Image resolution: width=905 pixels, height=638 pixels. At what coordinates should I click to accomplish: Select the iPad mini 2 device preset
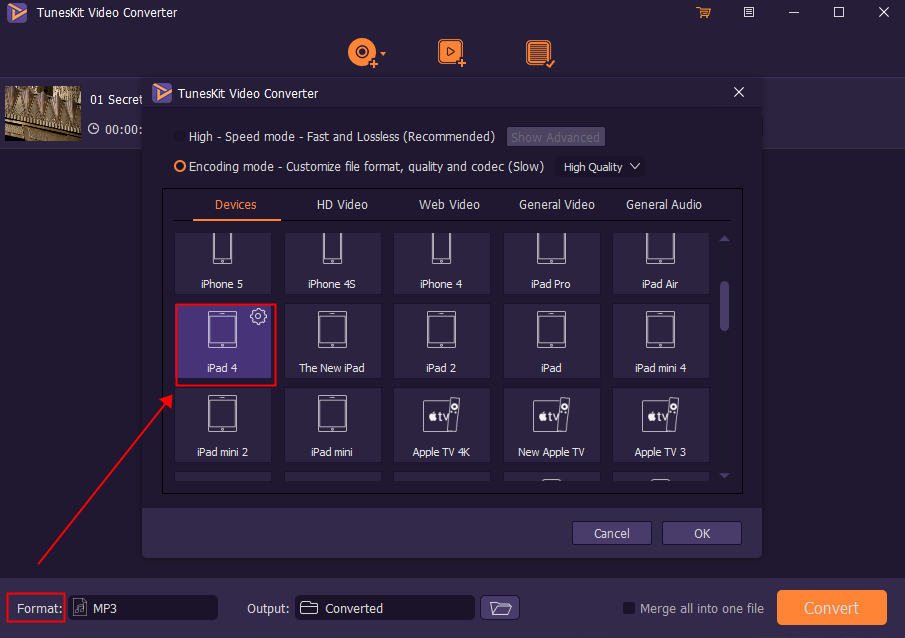click(x=222, y=426)
